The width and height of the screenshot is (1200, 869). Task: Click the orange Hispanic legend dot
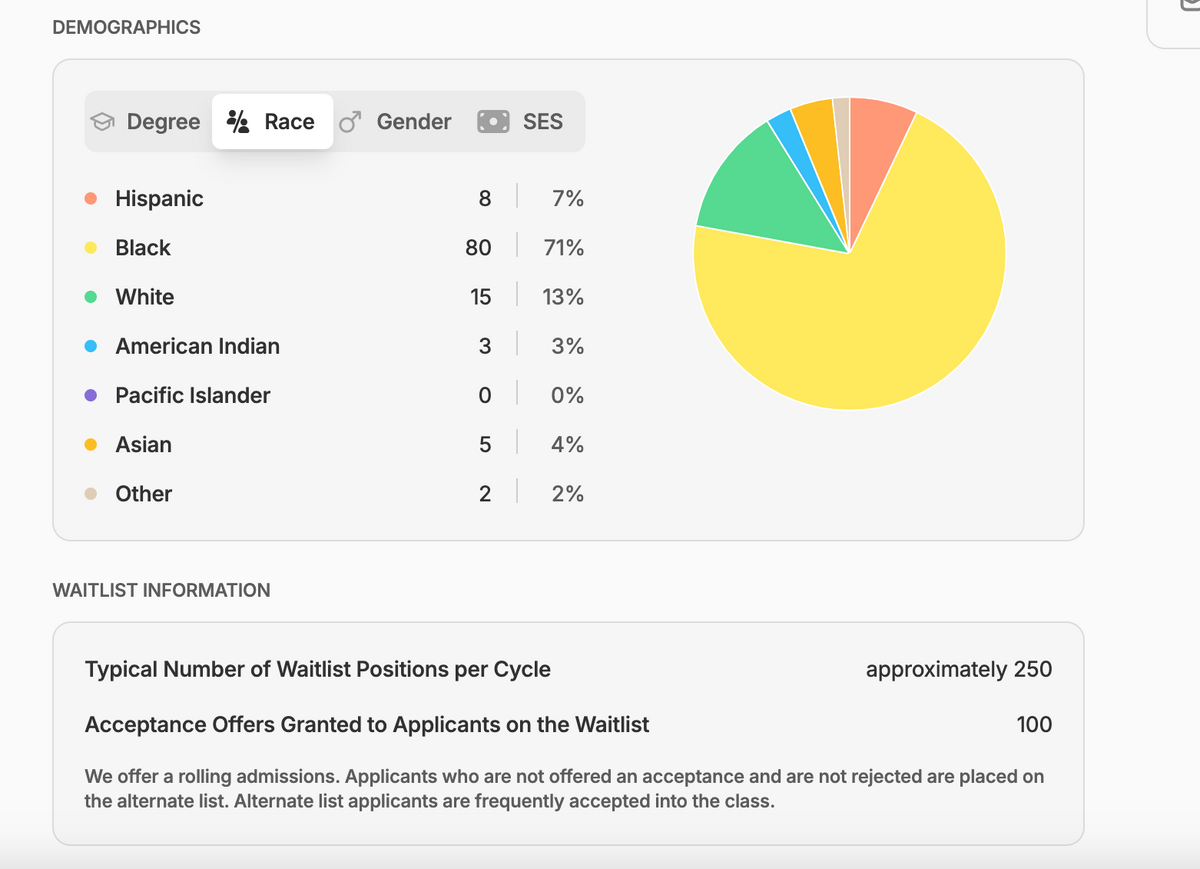(x=91, y=199)
